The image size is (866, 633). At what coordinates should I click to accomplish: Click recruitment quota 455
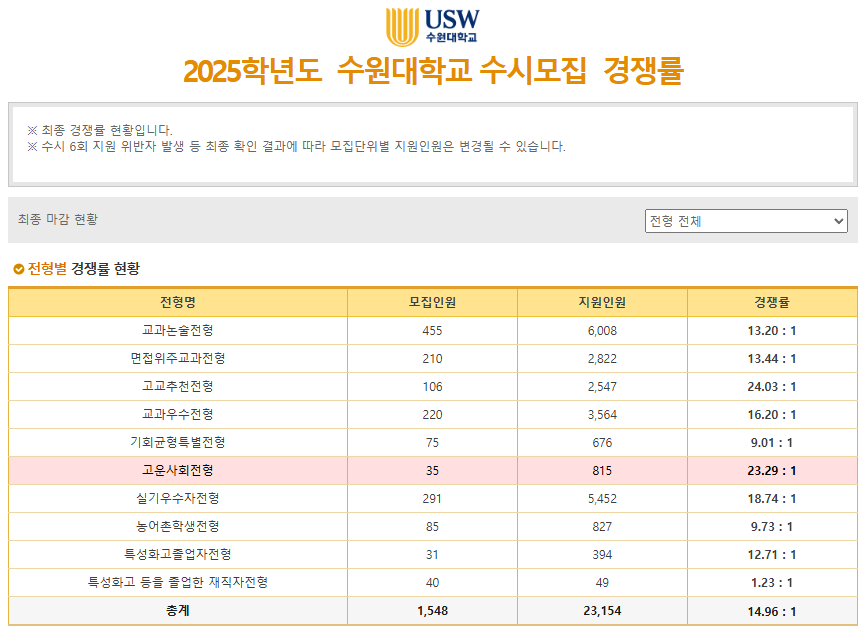(x=432, y=331)
